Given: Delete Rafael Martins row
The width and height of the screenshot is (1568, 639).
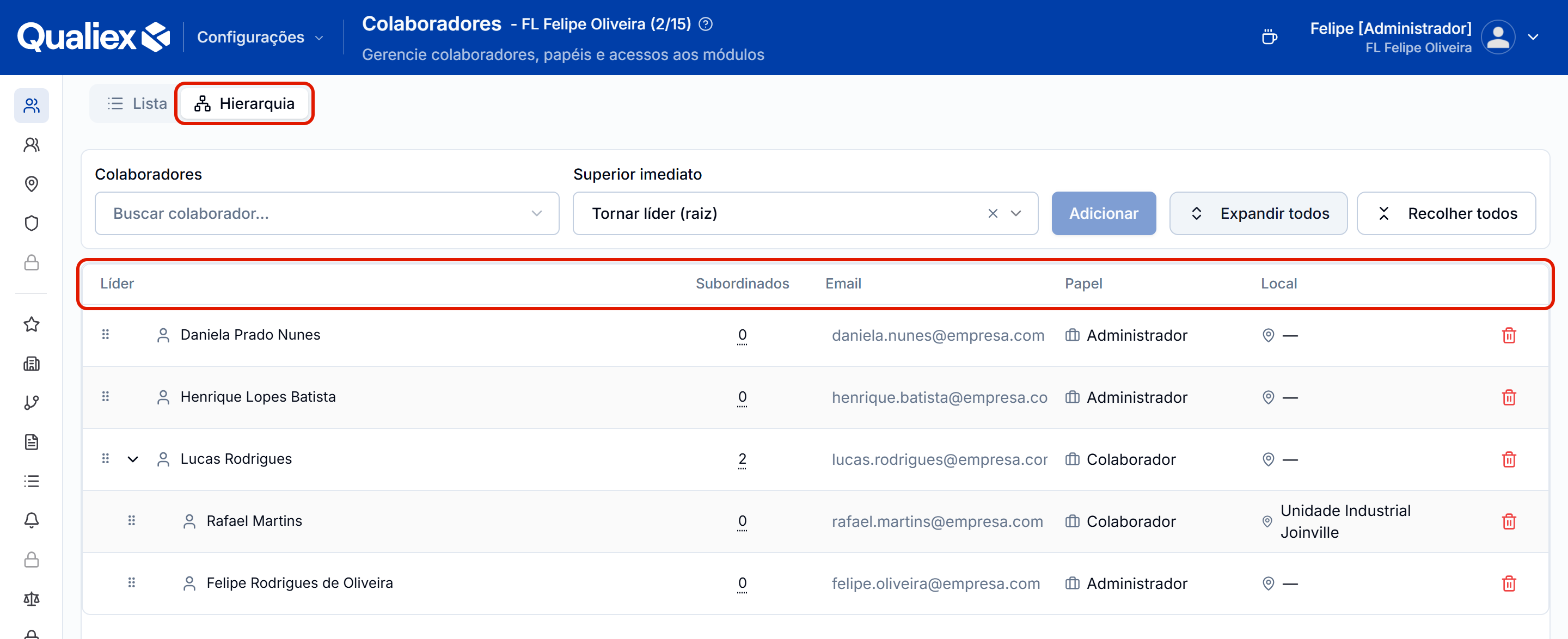Looking at the screenshot, I should point(1508,521).
